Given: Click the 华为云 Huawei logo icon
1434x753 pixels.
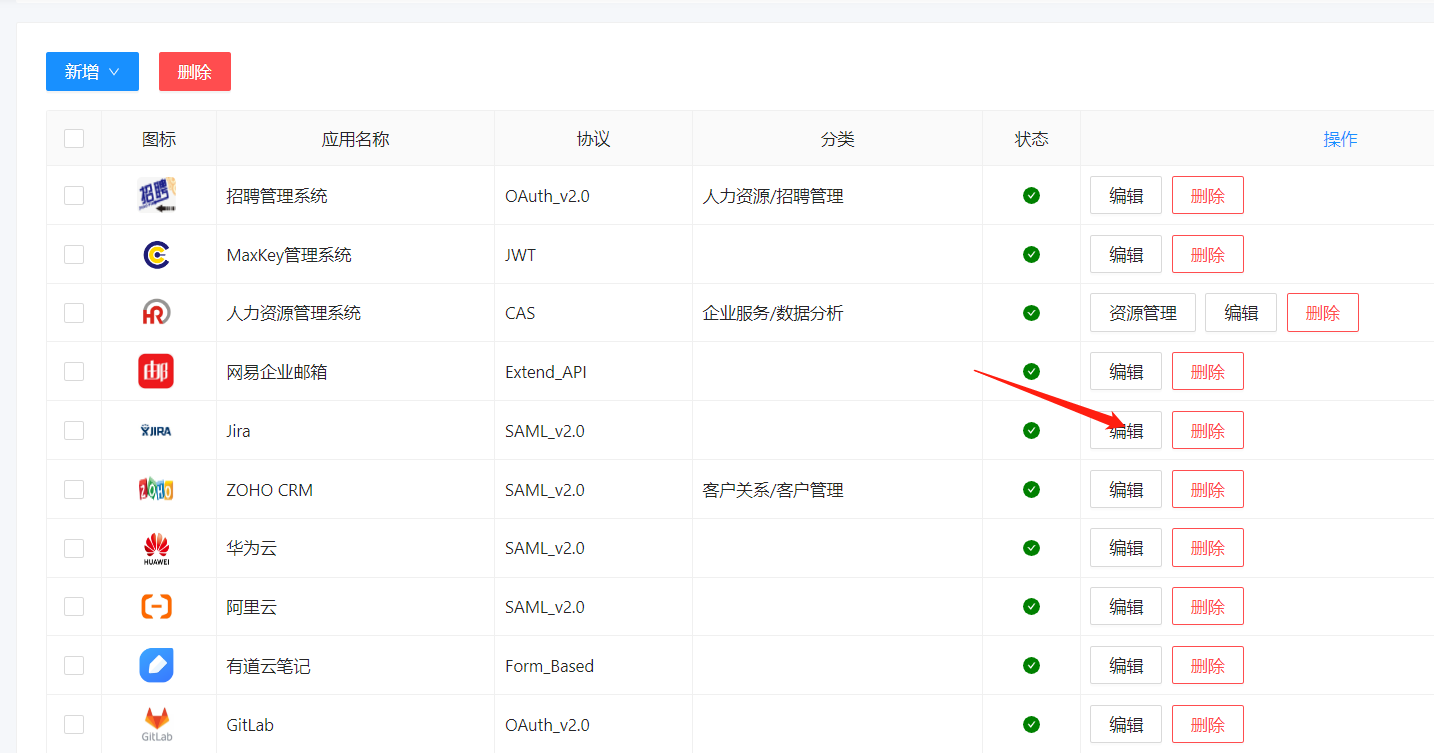Looking at the screenshot, I should 156,548.
